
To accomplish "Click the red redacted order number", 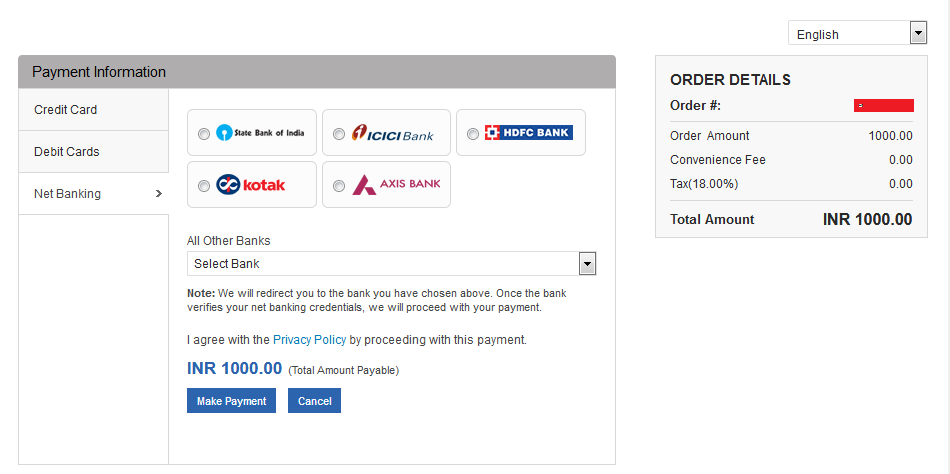I will tap(883, 105).
